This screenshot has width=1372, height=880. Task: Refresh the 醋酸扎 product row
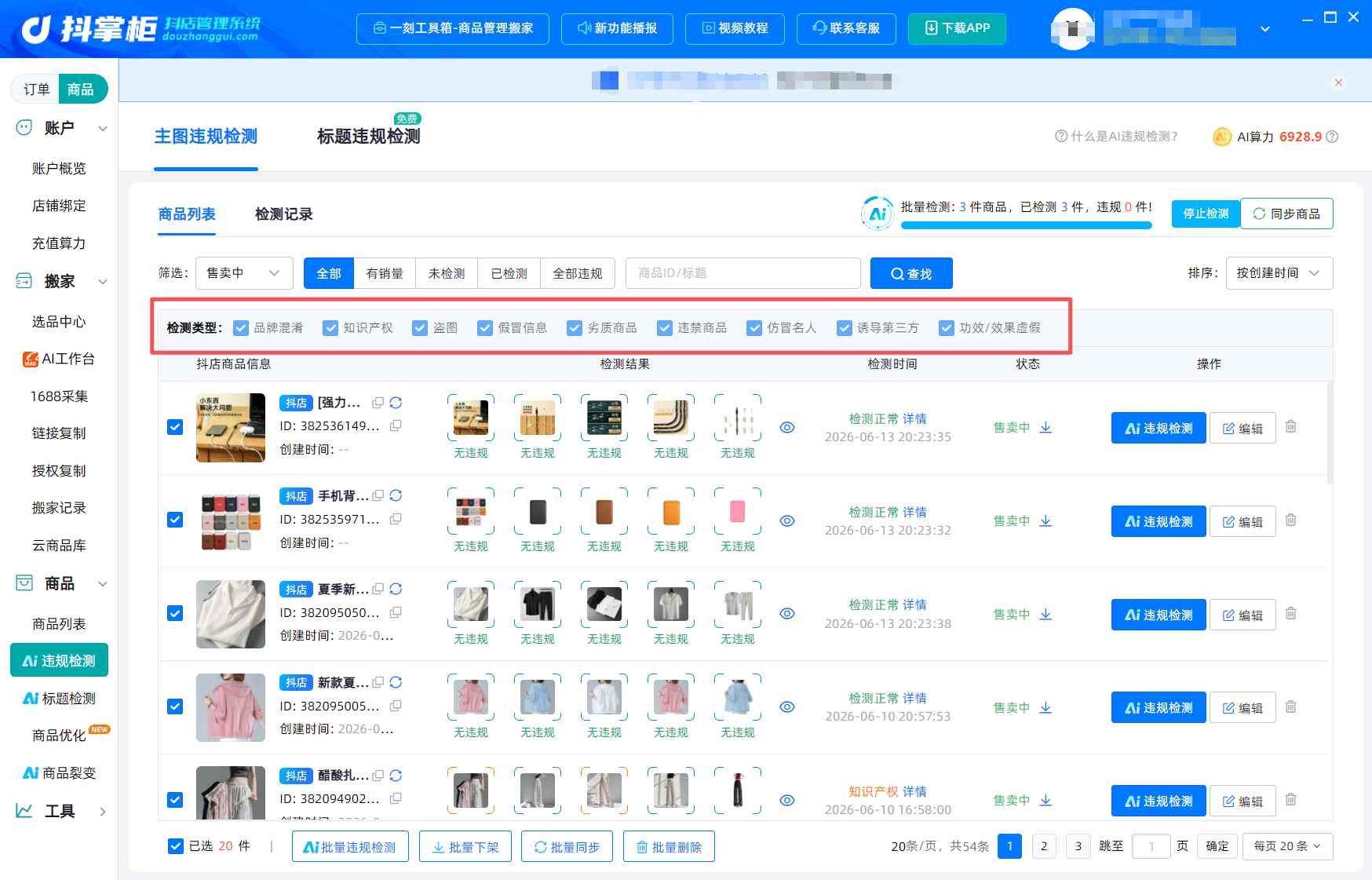[x=396, y=776]
